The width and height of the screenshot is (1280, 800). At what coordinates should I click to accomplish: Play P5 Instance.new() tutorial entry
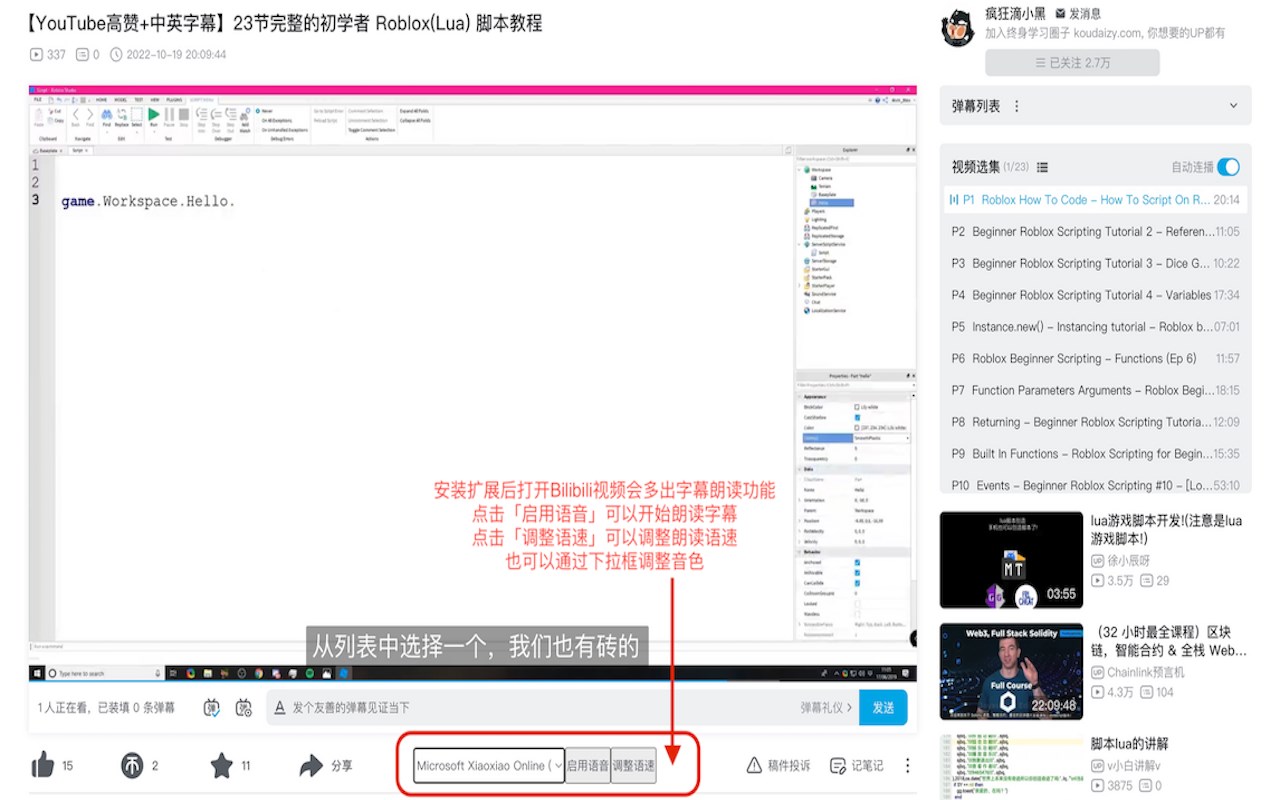coord(1096,327)
